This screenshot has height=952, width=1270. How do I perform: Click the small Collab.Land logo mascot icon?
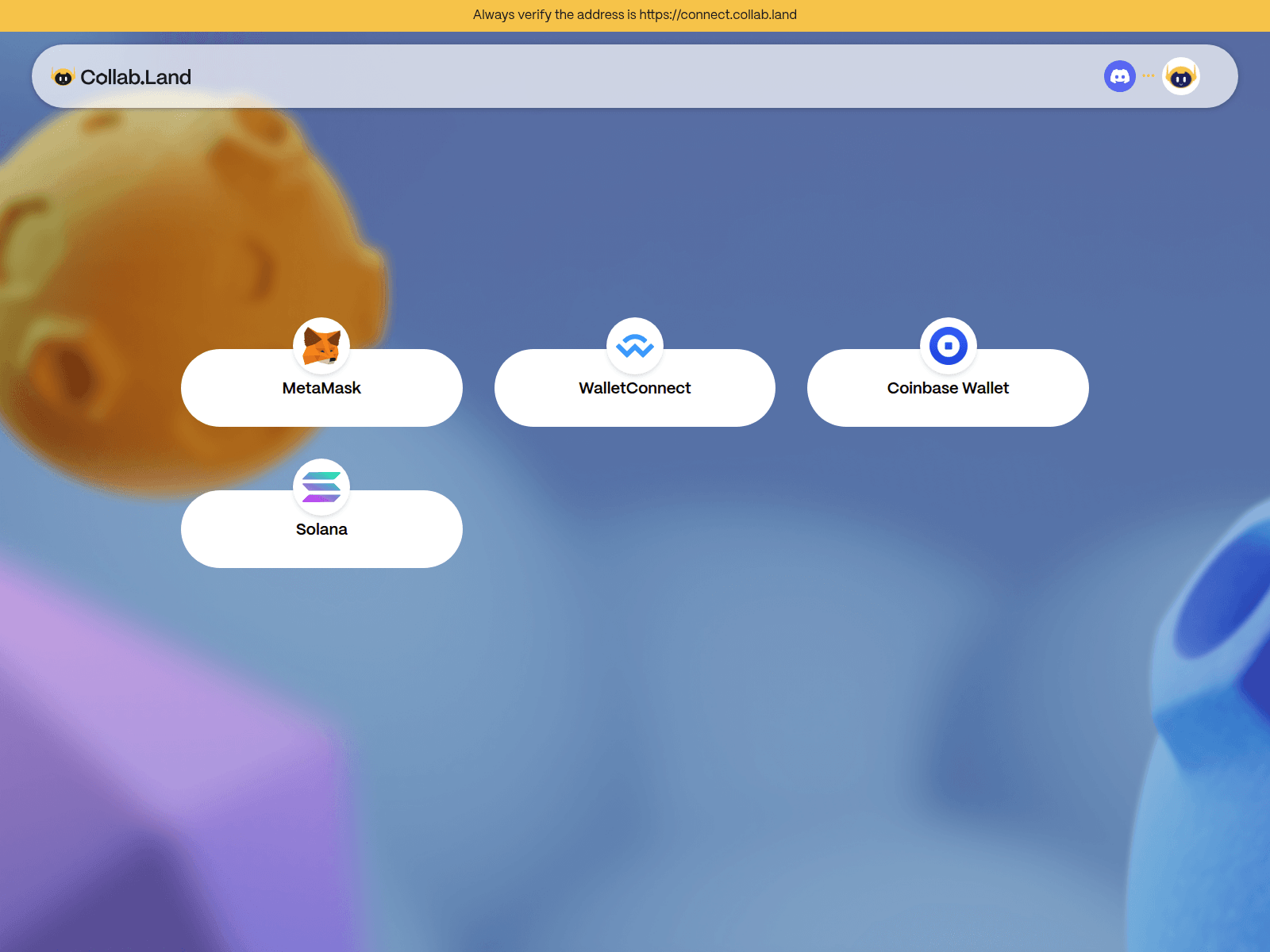(x=63, y=77)
